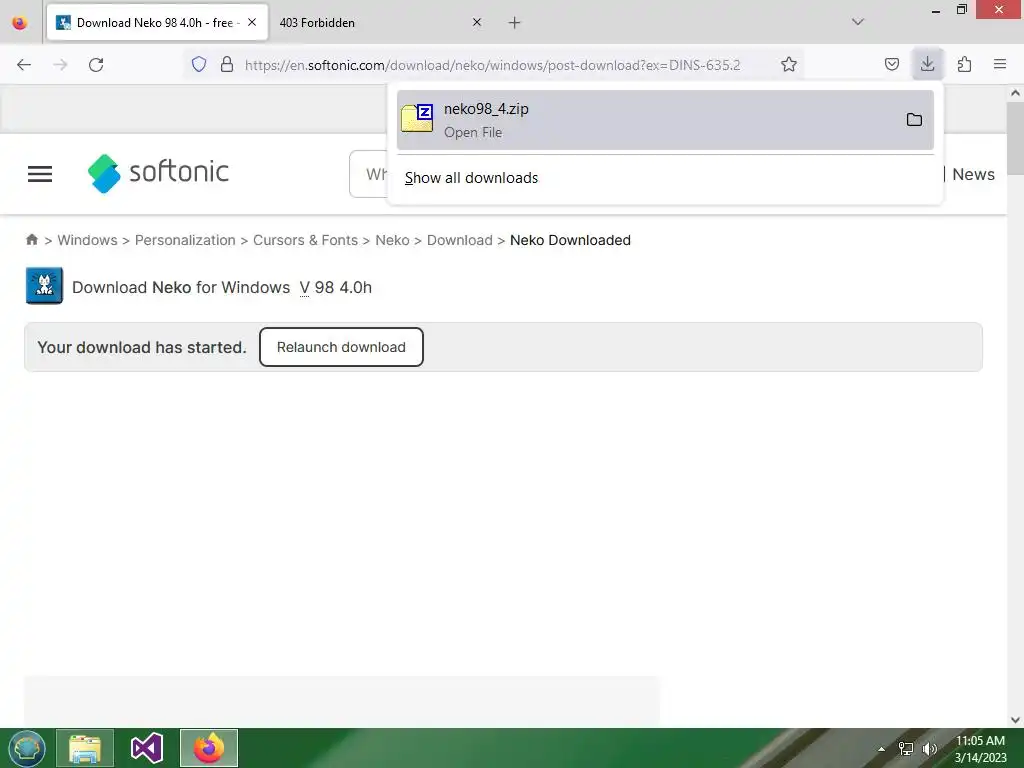Viewport: 1024px width, 768px height.
Task: Close the Download Neko tab
Action: 252,22
